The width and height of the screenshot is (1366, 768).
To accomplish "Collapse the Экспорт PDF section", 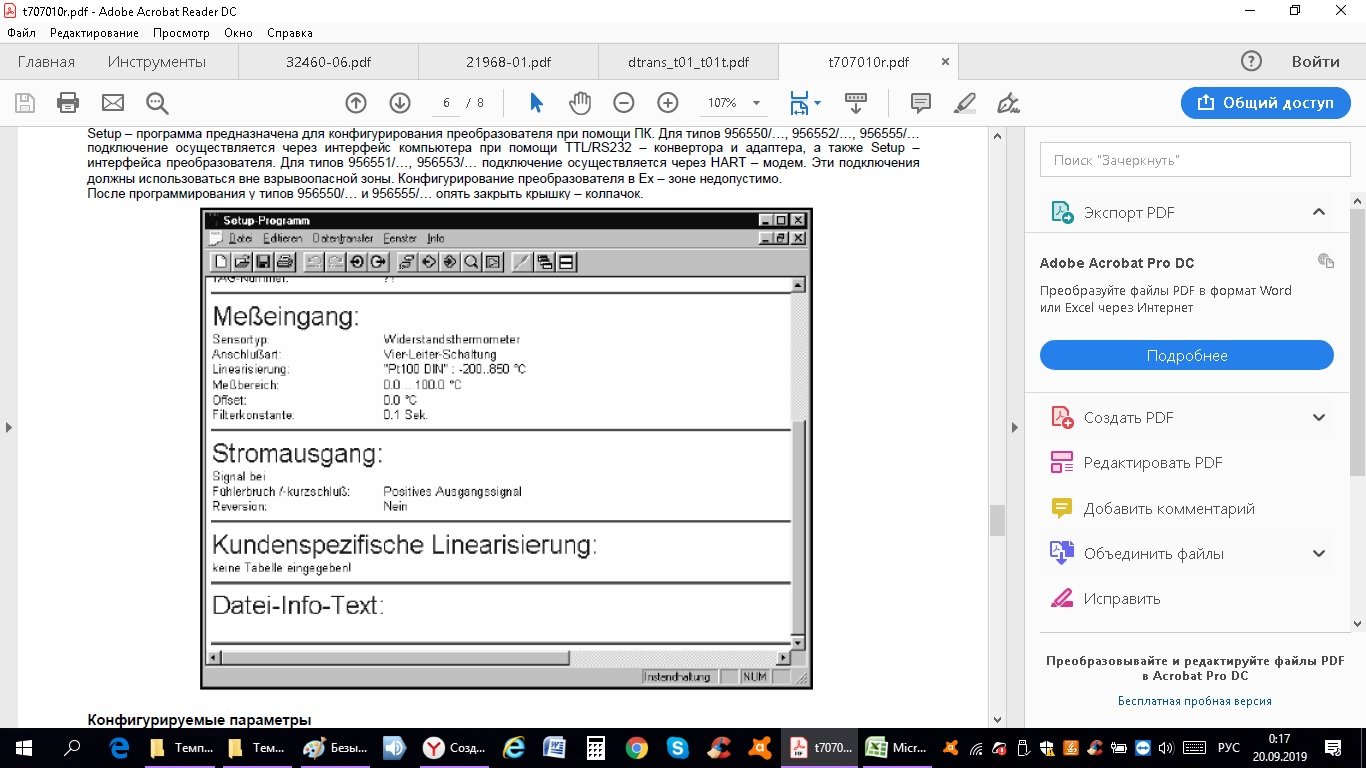I will coord(1318,212).
